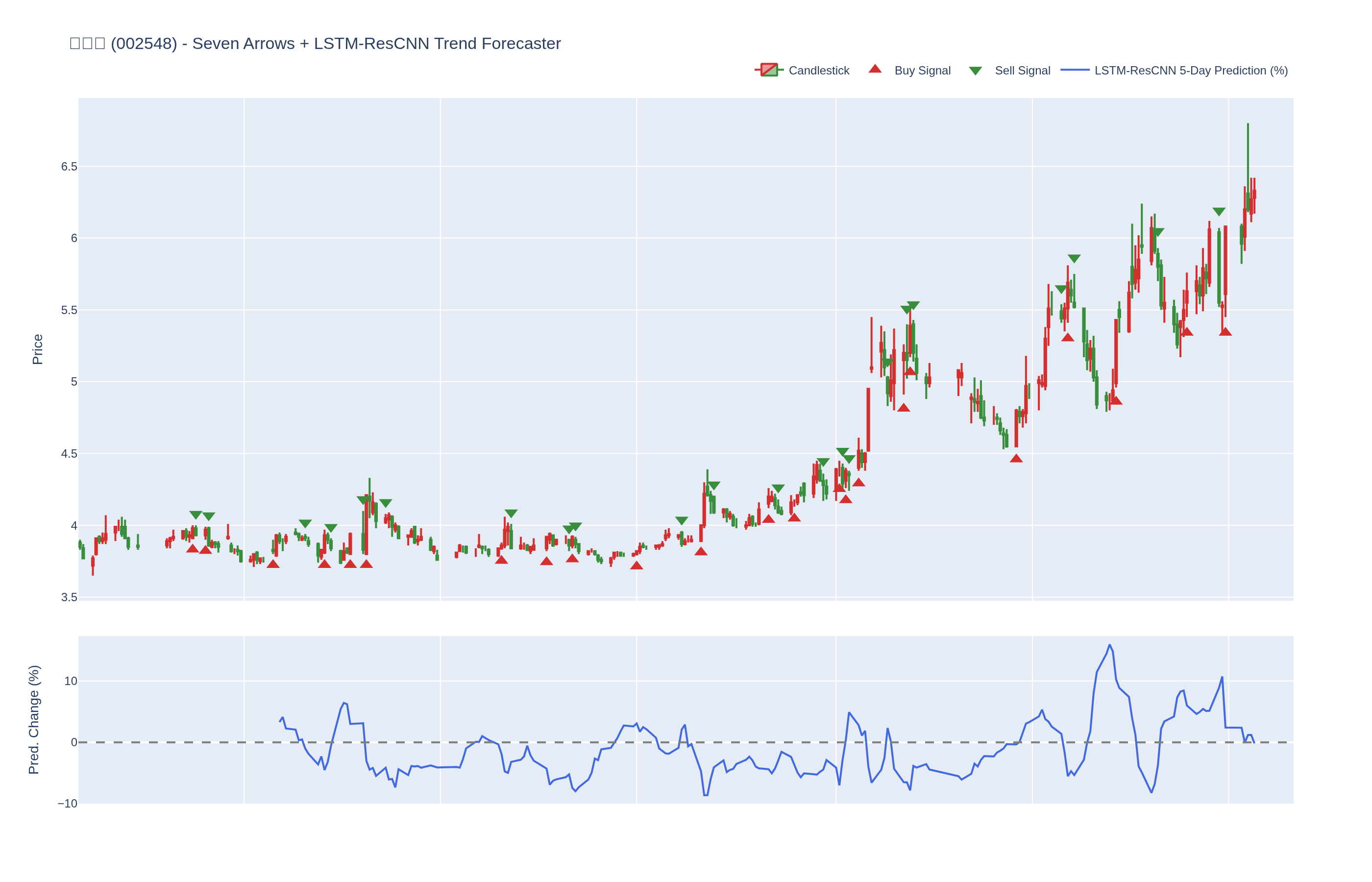
Task: Click the rightmost green sell signal marker
Action: pyautogui.click(x=1219, y=211)
